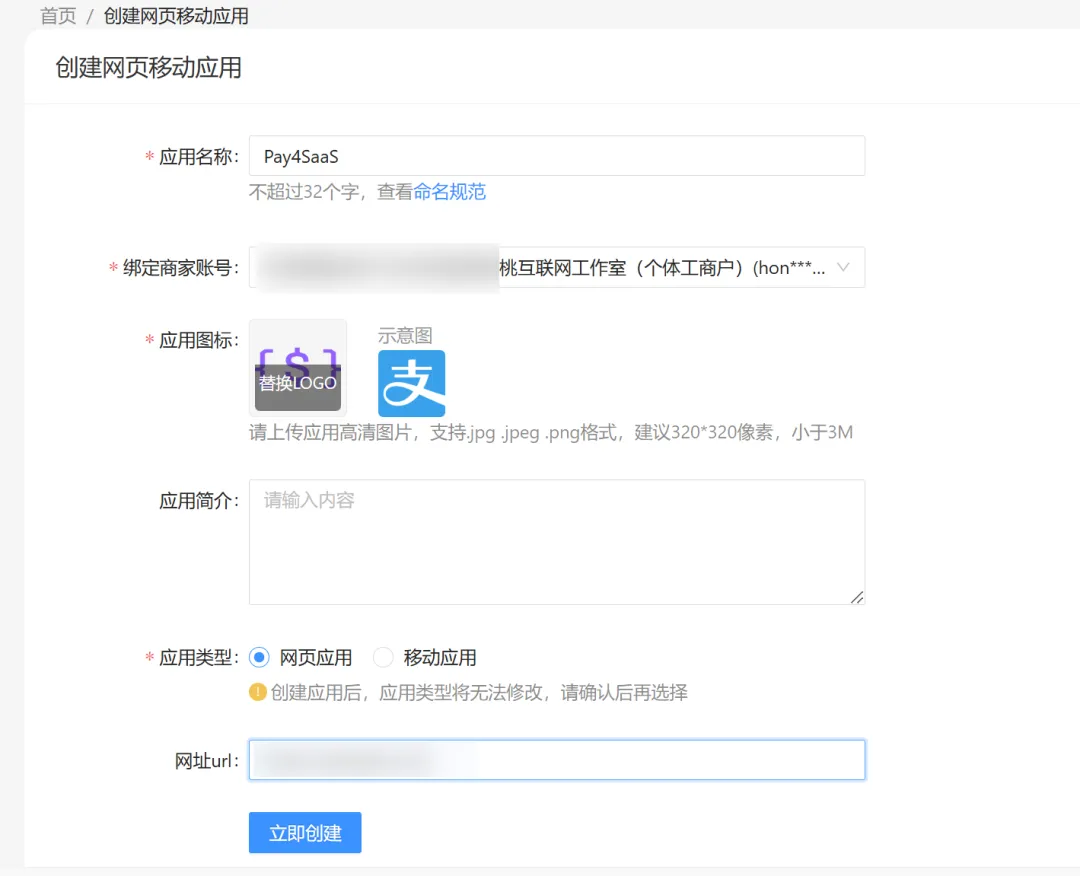Focus the 网址url input field

pyautogui.click(x=556, y=760)
